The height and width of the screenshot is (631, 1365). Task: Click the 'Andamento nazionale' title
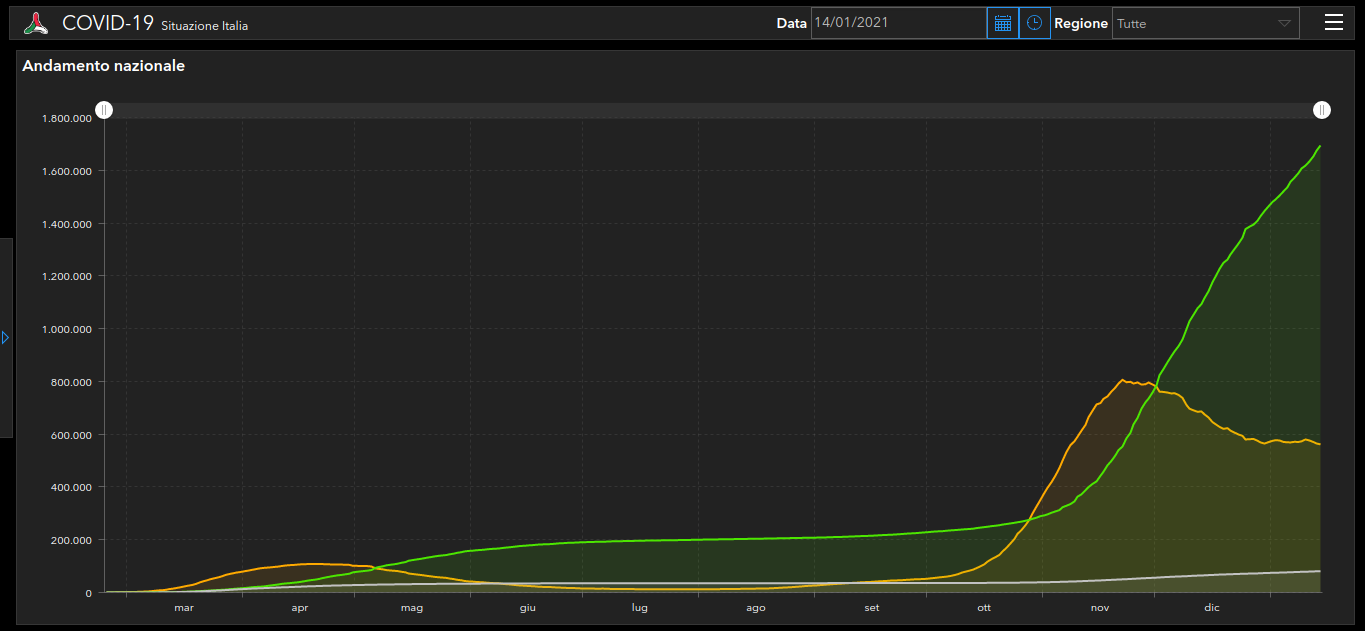coord(104,66)
